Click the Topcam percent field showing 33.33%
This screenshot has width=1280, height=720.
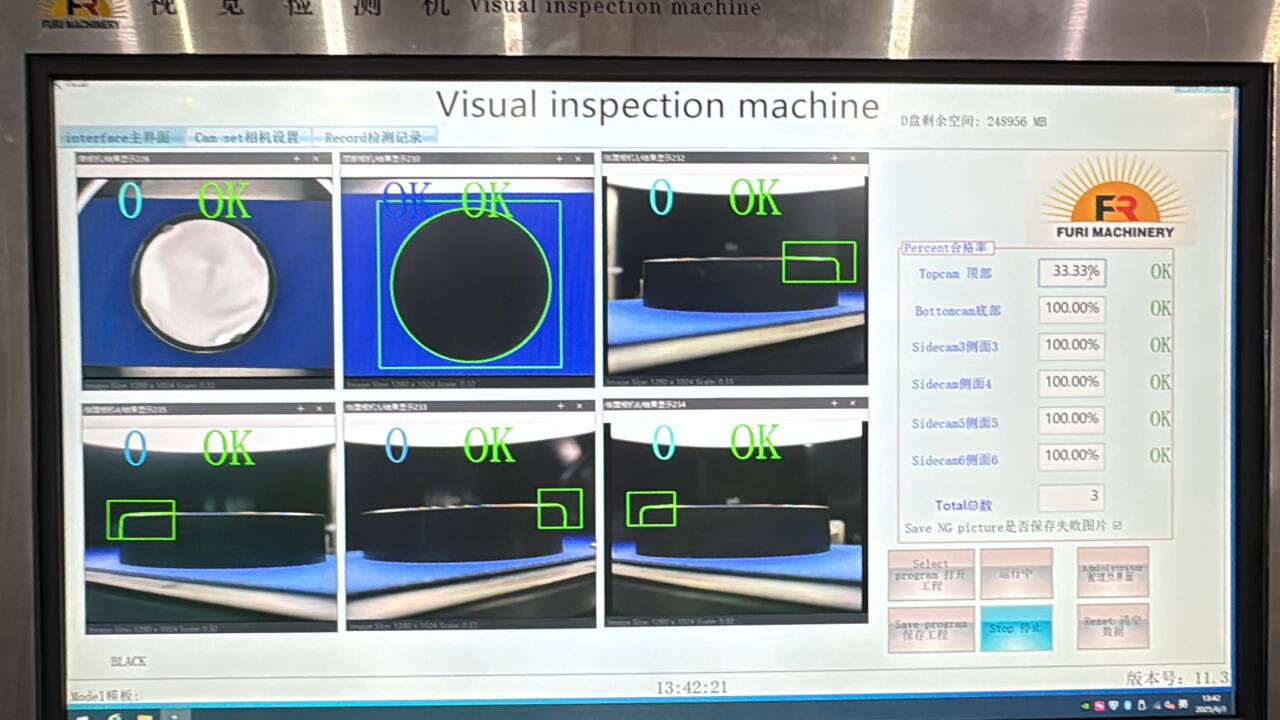tap(1071, 271)
